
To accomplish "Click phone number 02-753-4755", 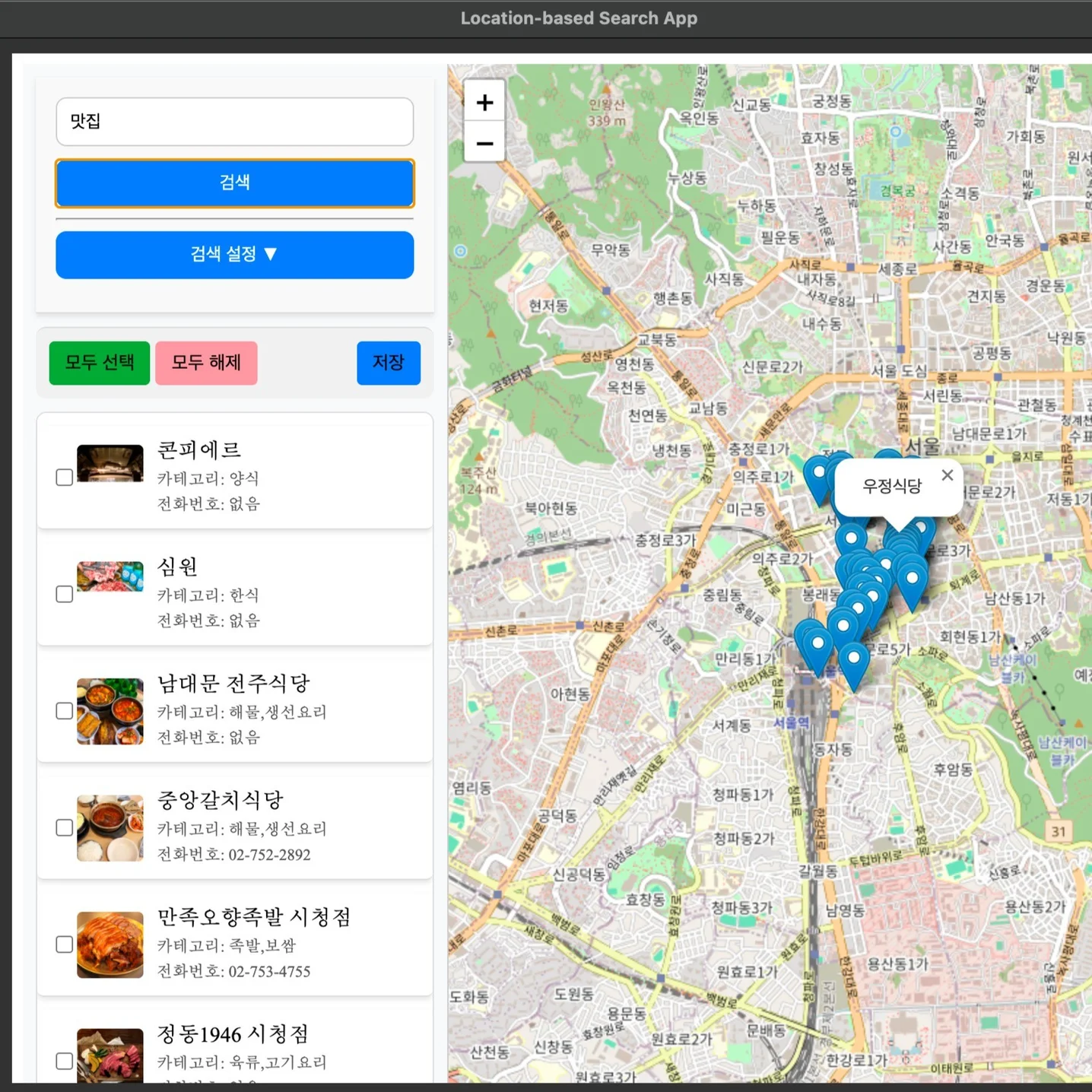I will (270, 971).
